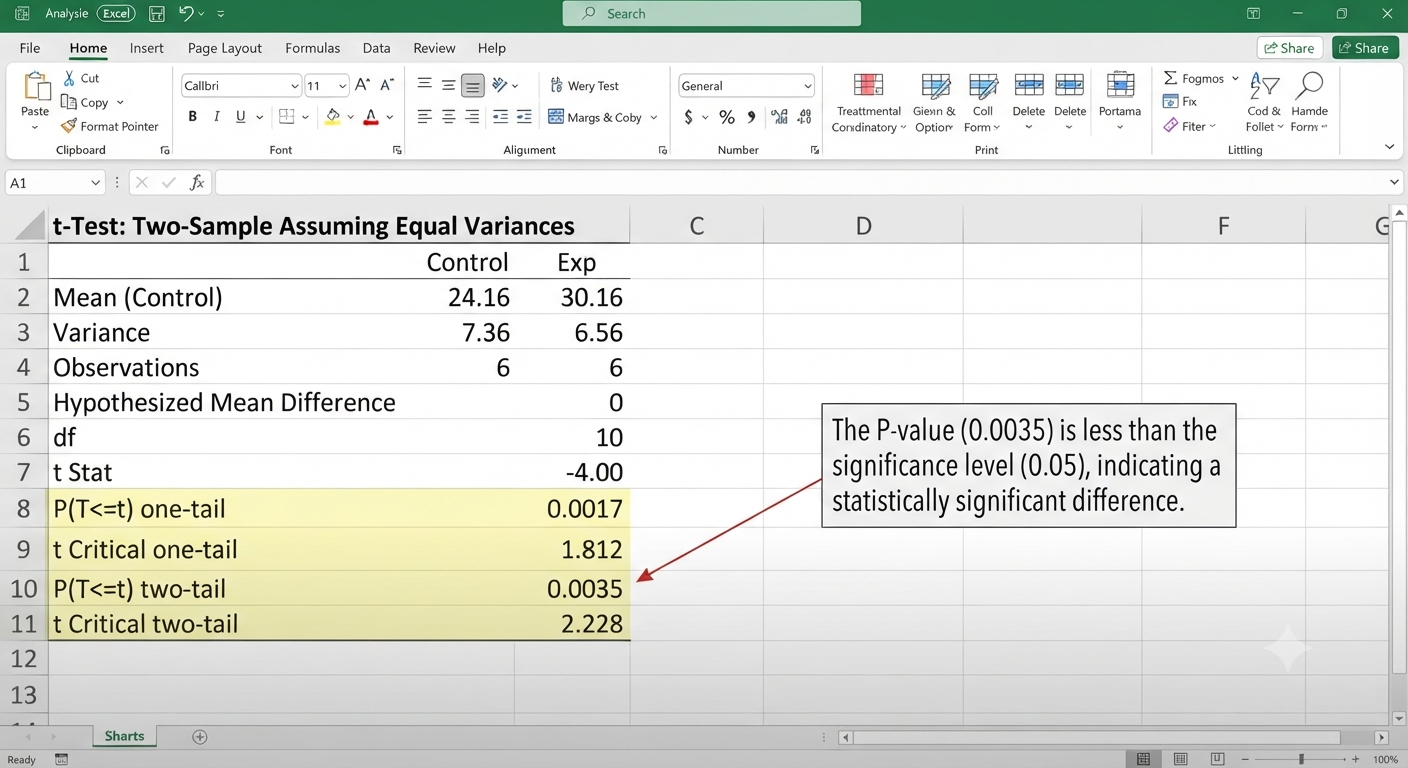
Task: Click the Save floppy disk icon
Action: (156, 14)
